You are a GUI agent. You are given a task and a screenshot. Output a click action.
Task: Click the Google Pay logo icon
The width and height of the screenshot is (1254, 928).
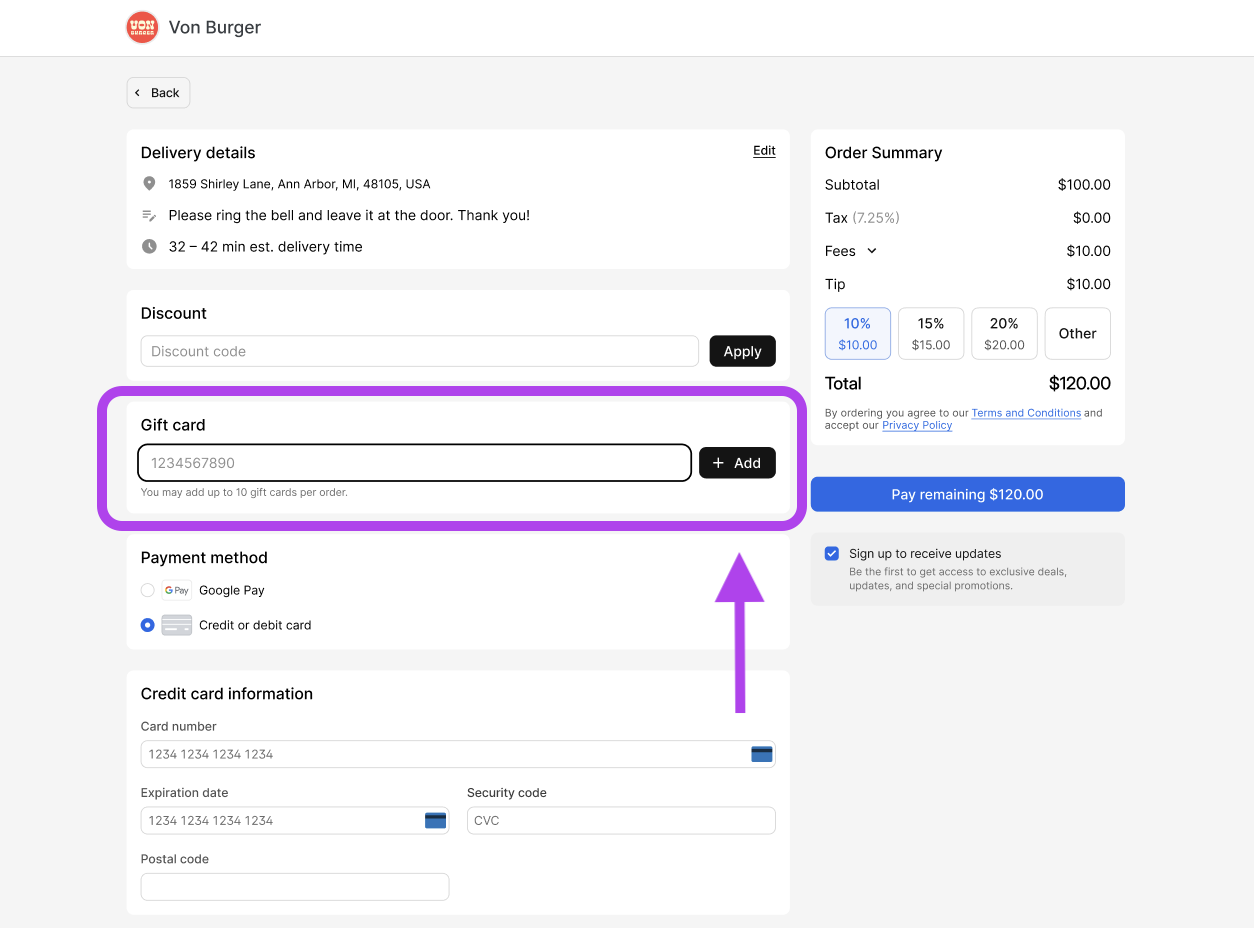(x=176, y=590)
